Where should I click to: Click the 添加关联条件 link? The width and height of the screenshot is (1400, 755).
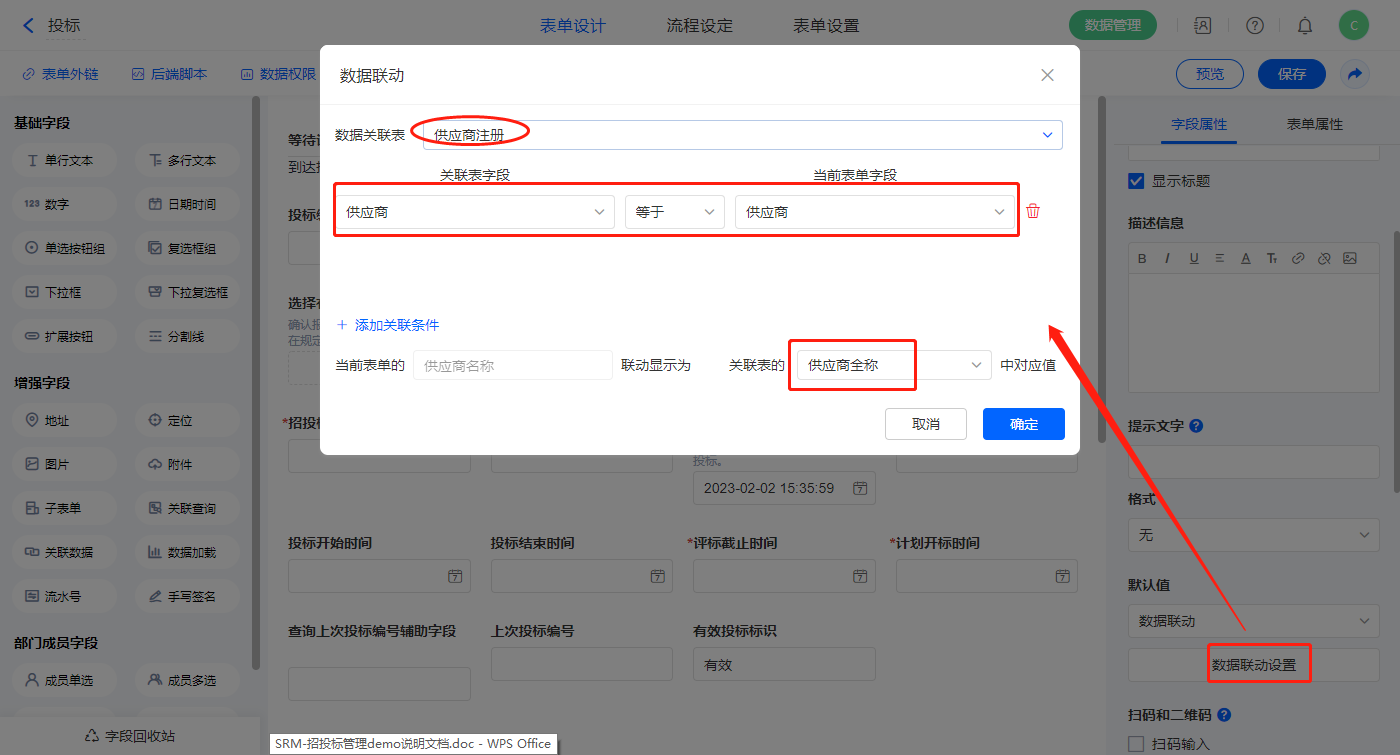[388, 325]
